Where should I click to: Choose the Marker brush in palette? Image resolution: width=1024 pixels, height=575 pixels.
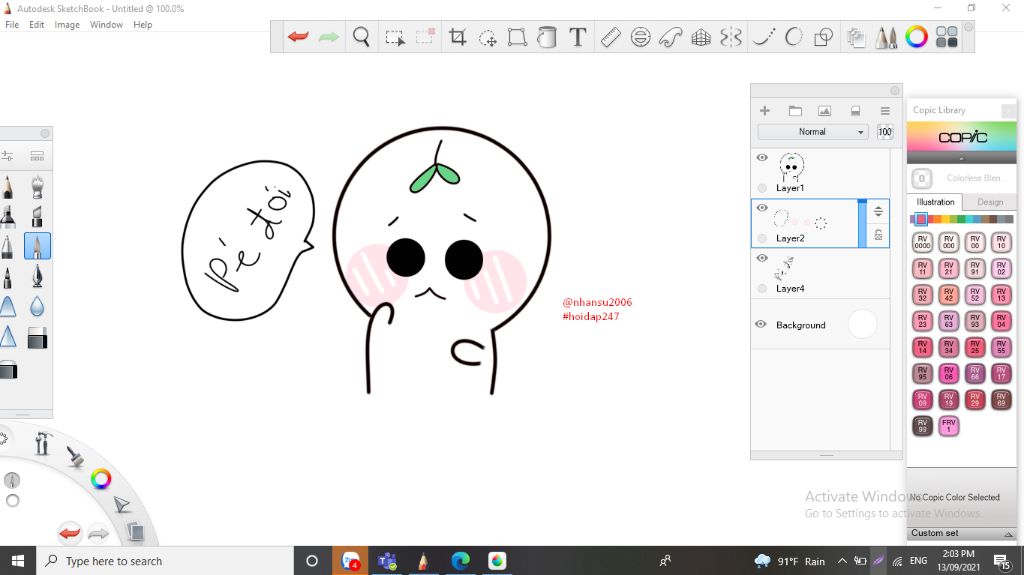pyautogui.click(x=8, y=216)
